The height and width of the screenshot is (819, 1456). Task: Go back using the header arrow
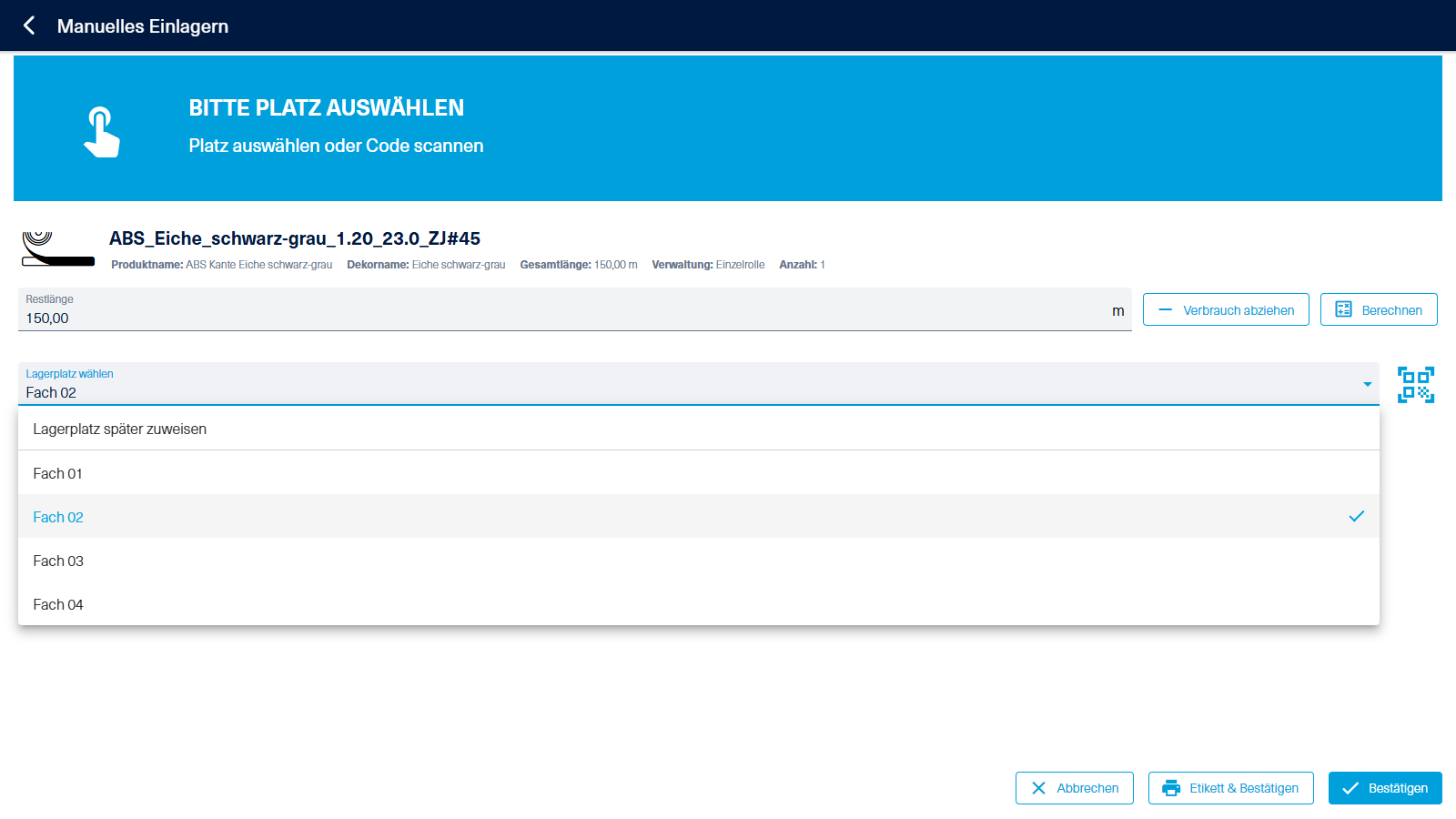click(29, 25)
